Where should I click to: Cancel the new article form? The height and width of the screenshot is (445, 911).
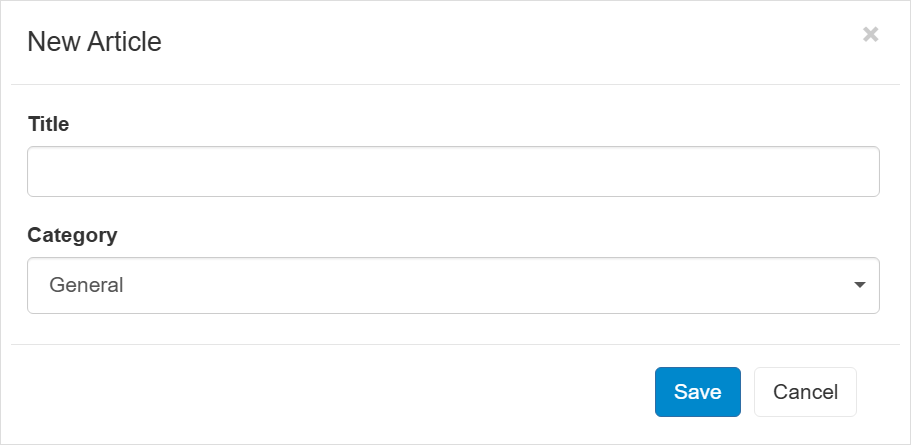[805, 392]
